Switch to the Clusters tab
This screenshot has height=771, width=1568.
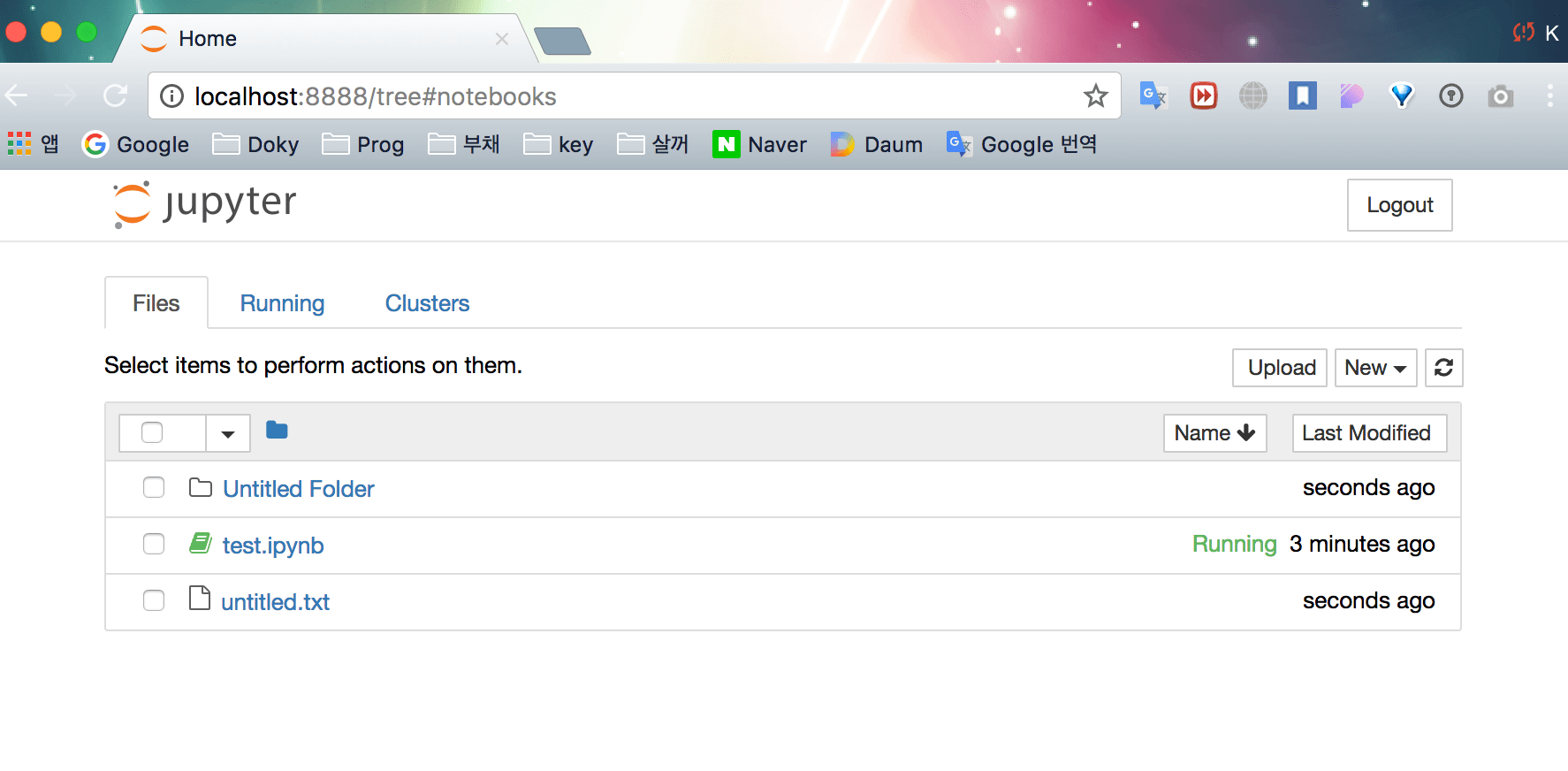428,303
